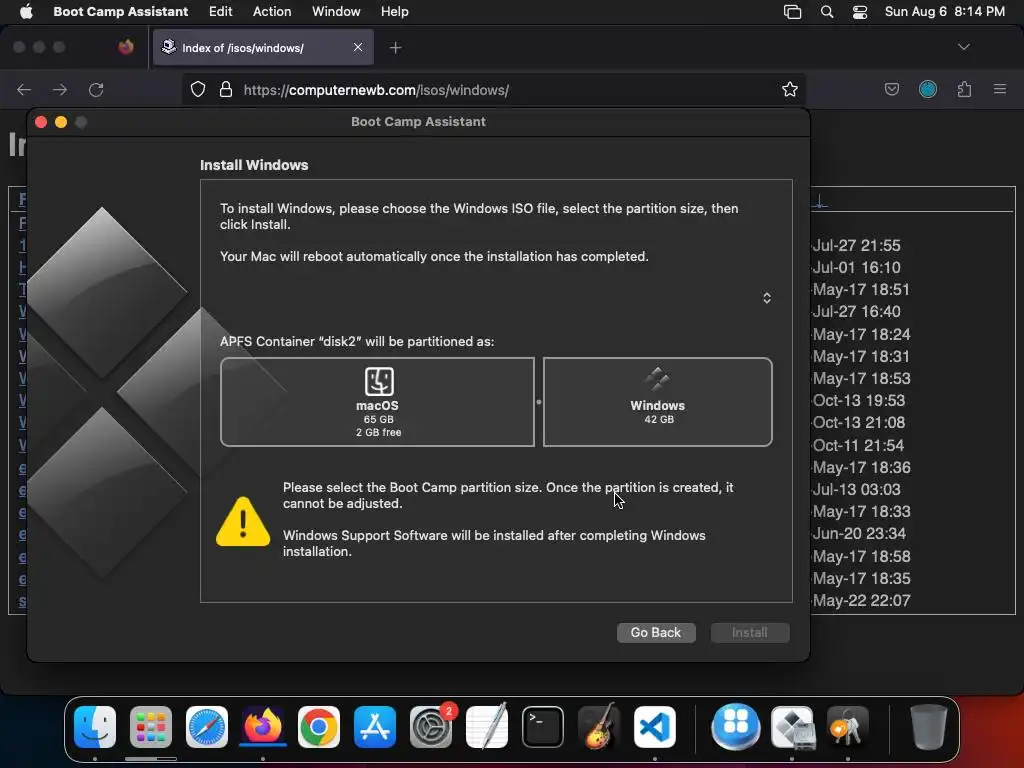
Task: Click the Firefox logo left of the tab
Action: 126,47
